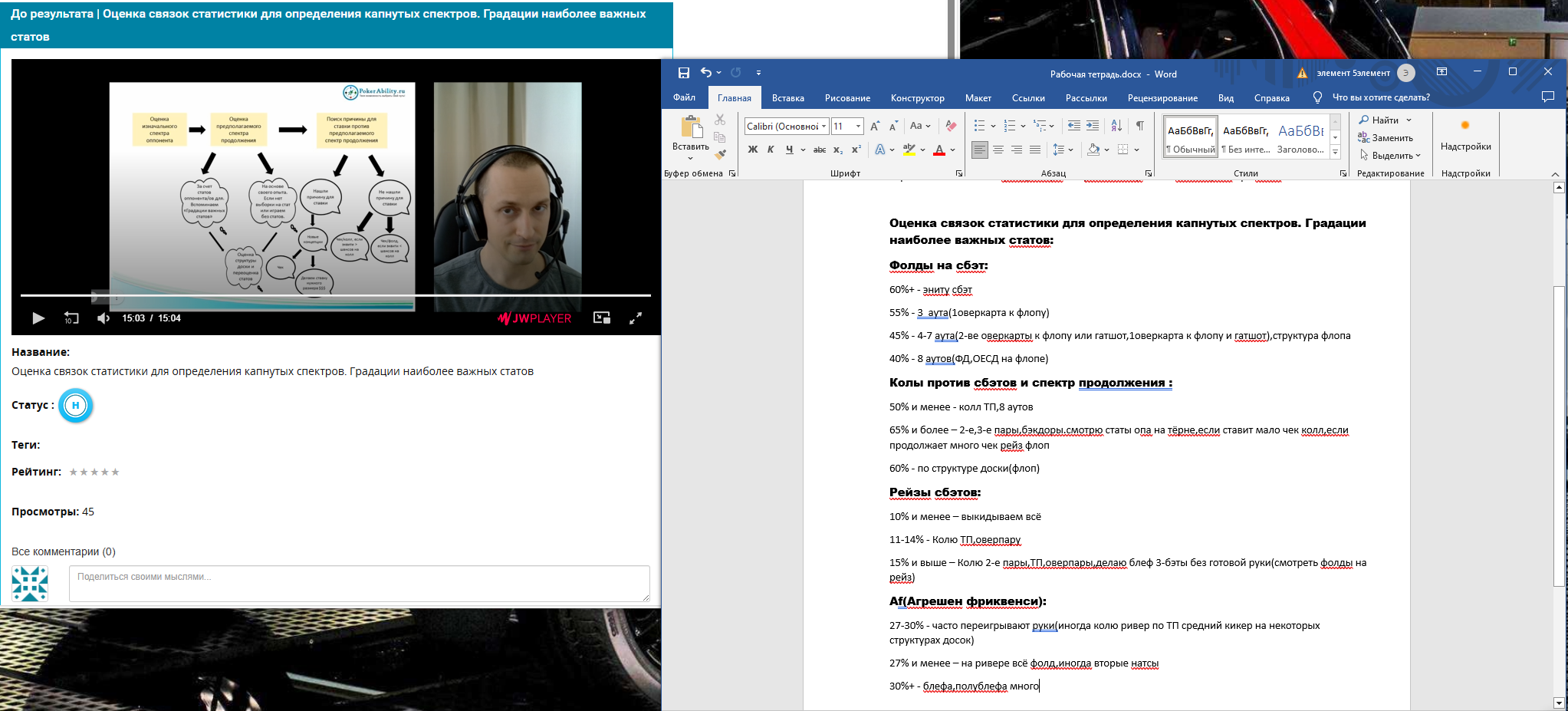This screenshot has height=711, width=1568.
Task: Toggle superscript x² formatting
Action: click(856, 150)
